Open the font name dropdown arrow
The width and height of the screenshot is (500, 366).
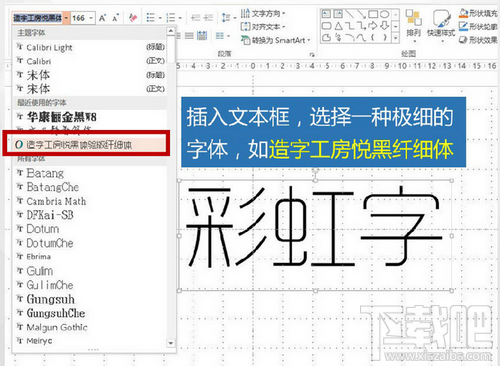point(66,18)
